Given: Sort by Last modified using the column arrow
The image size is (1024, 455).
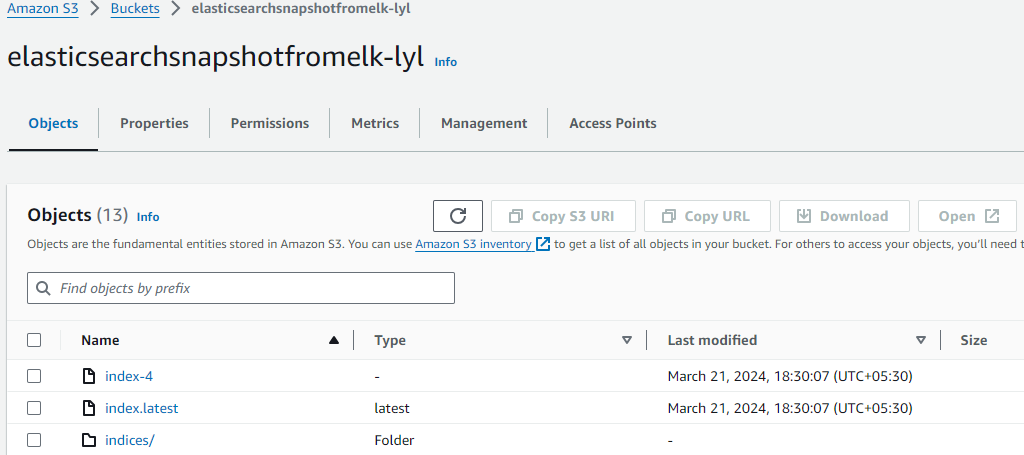Looking at the screenshot, I should tap(921, 340).
